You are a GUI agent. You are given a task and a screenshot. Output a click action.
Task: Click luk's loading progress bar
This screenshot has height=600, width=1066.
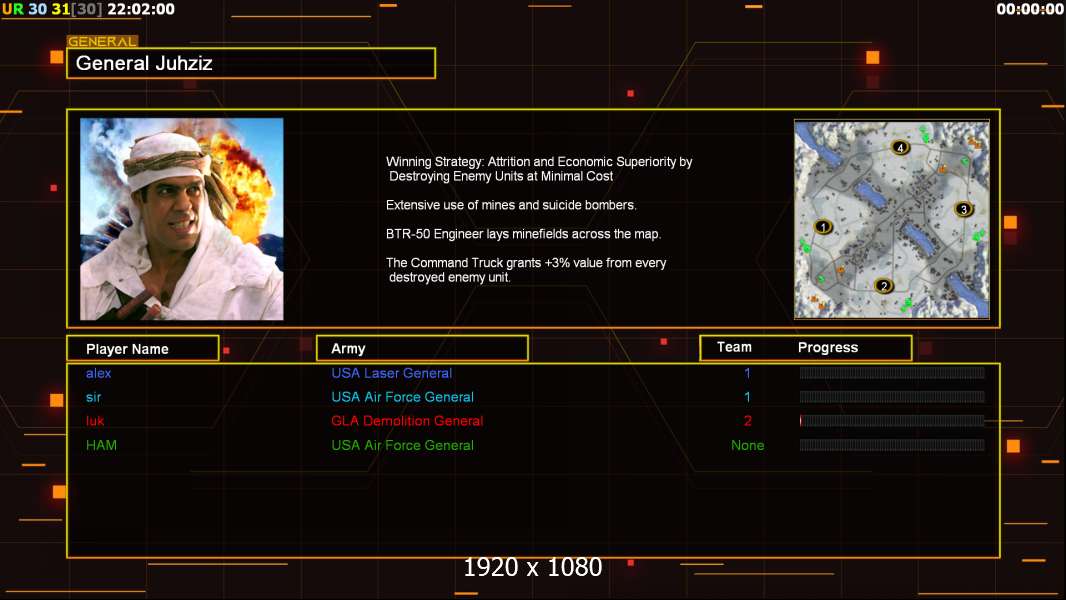892,421
